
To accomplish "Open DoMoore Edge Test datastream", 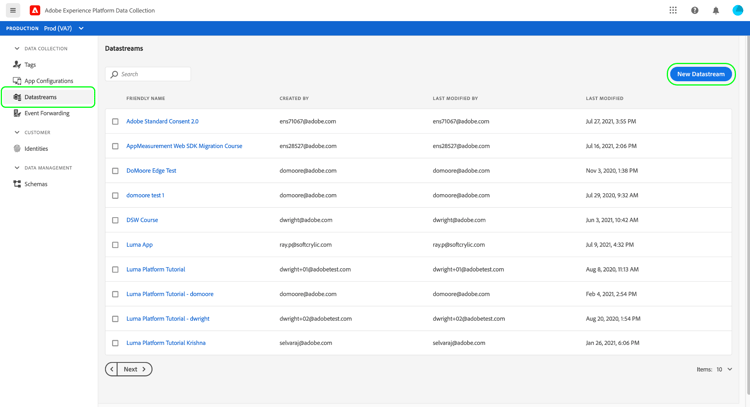I will coord(151,171).
